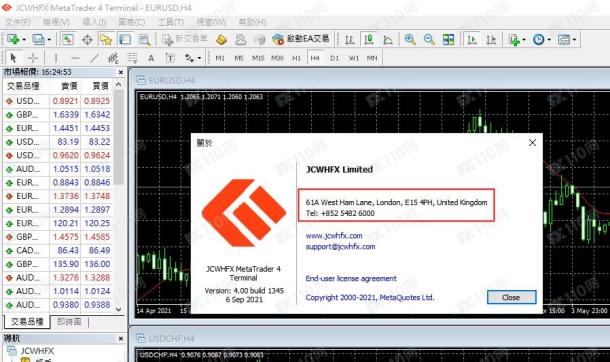
Task: Select JCWHFX node in the Navigator tree
Action: point(37,351)
